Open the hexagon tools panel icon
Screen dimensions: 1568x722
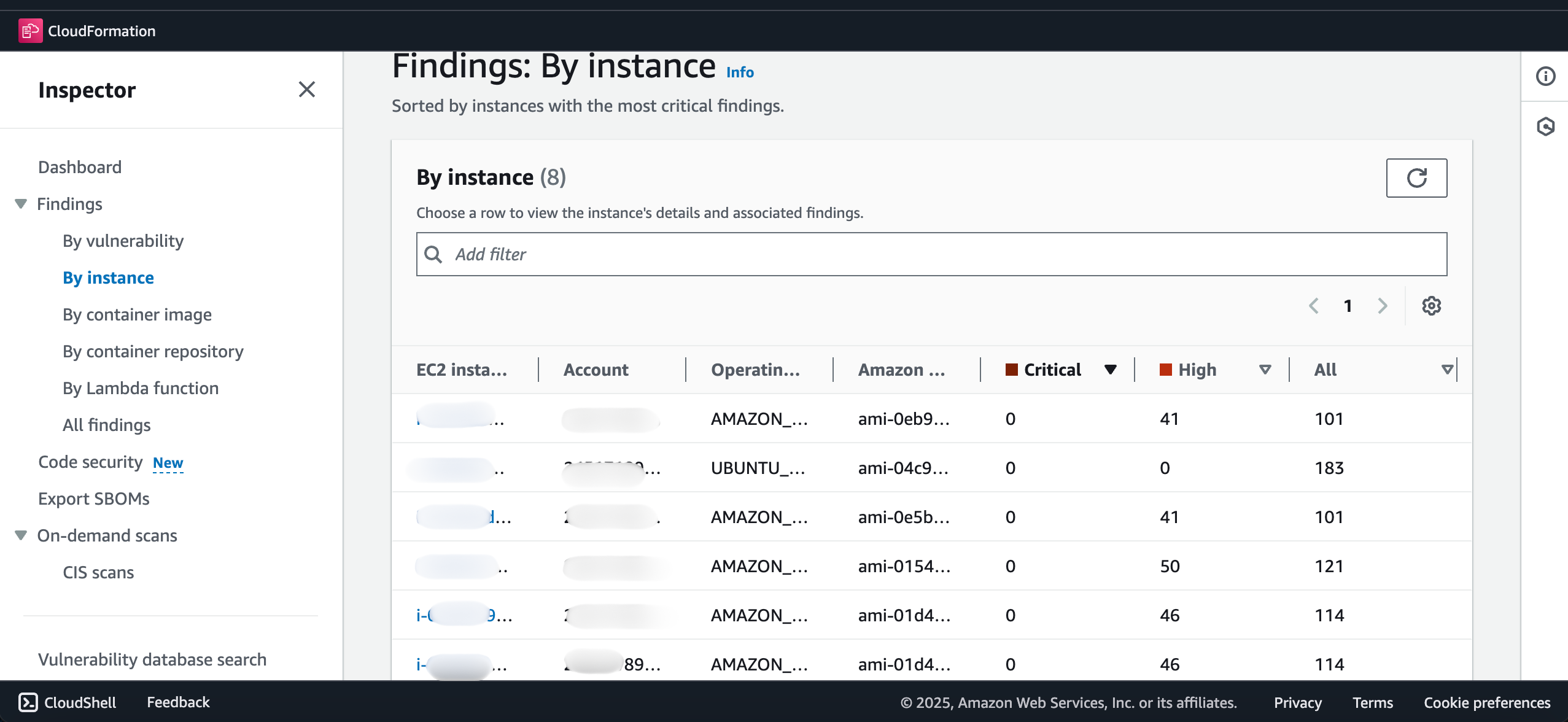click(x=1545, y=126)
